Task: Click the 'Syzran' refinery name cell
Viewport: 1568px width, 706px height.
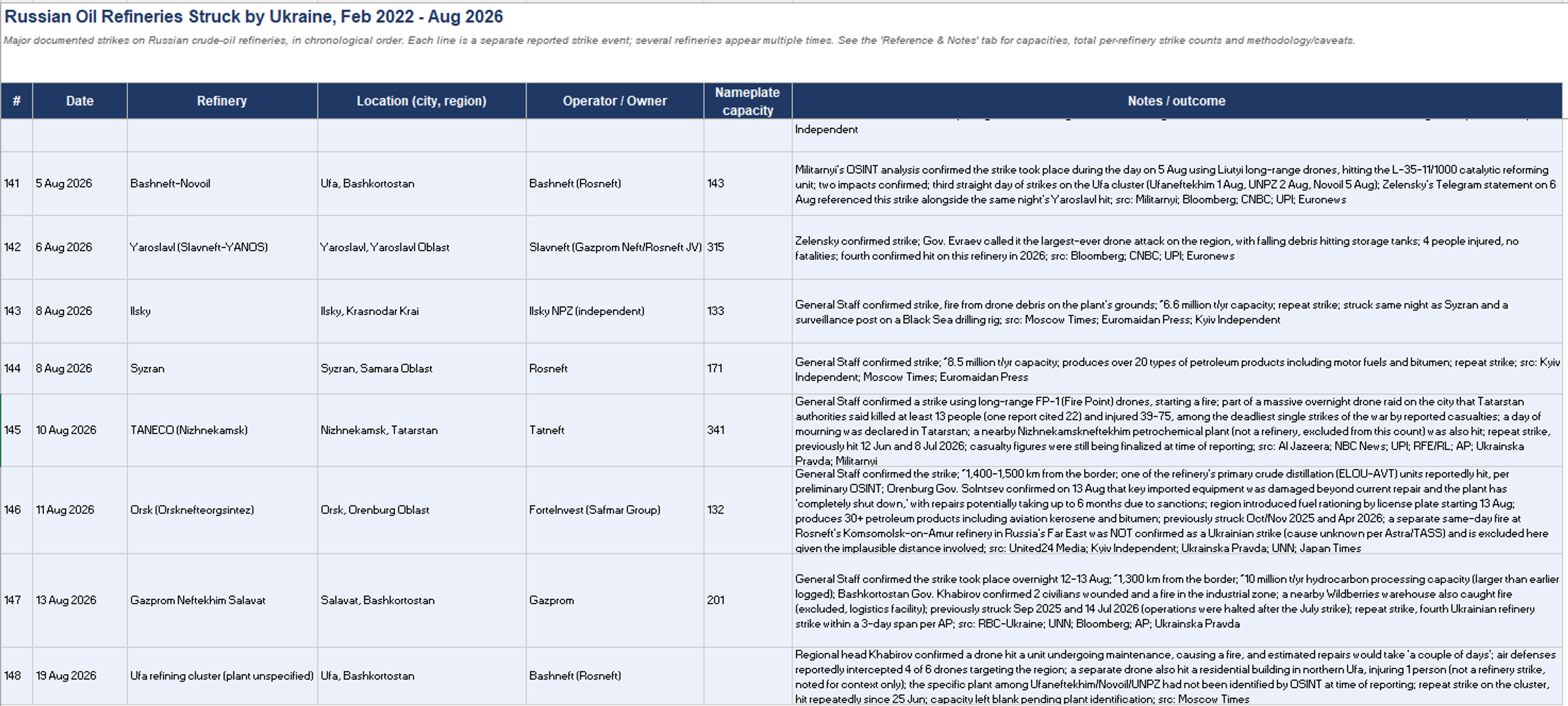Action: 222,369
